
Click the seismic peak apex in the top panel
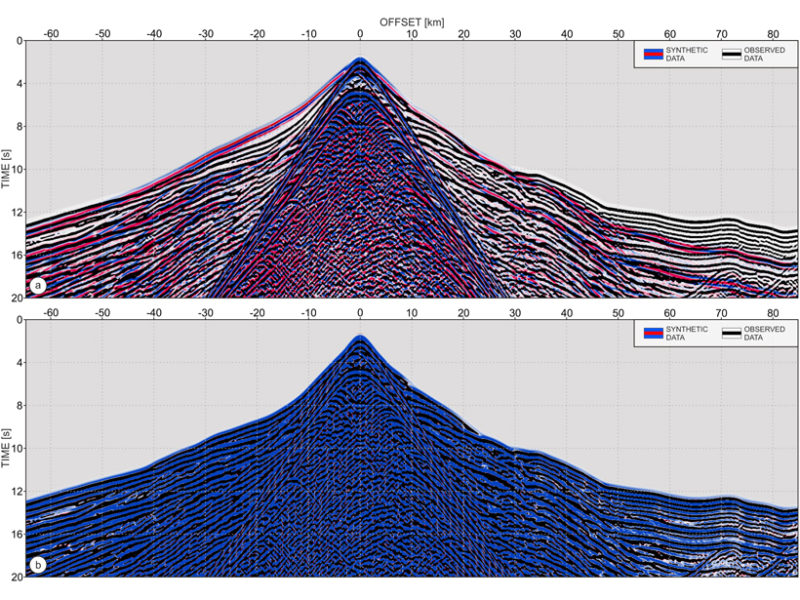click(x=360, y=60)
